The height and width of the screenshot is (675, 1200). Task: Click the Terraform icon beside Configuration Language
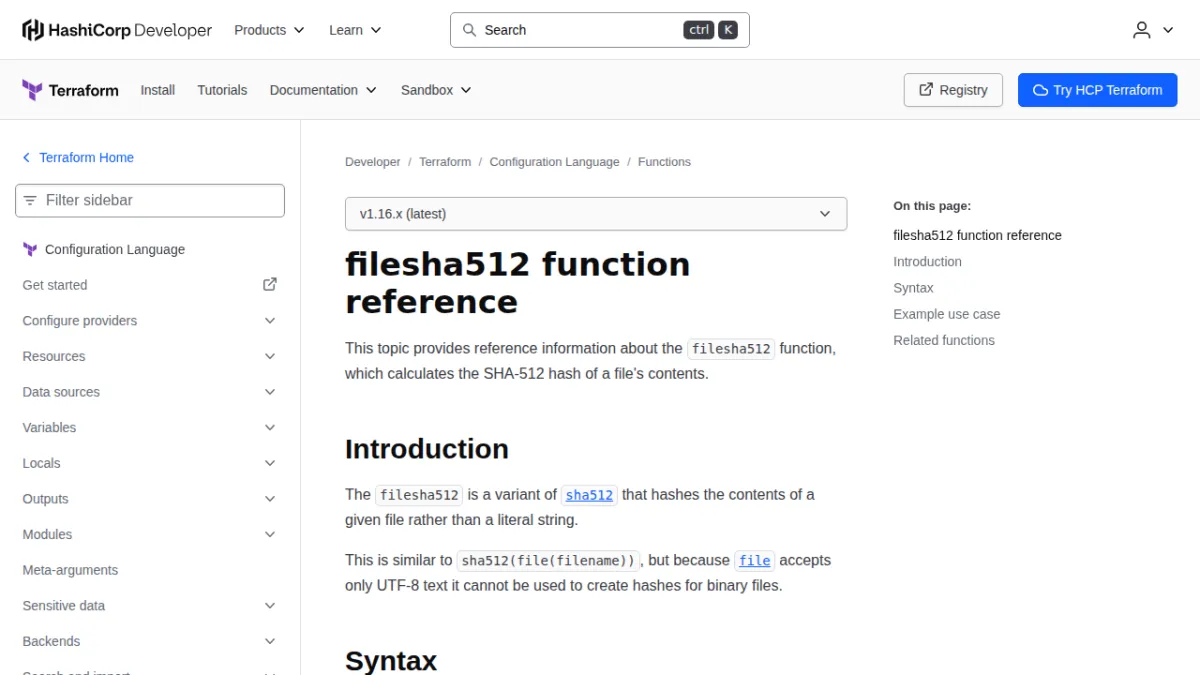[30, 250]
